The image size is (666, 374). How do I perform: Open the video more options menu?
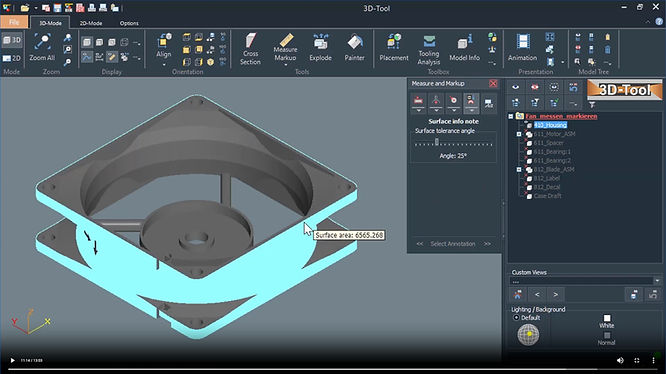(653, 360)
